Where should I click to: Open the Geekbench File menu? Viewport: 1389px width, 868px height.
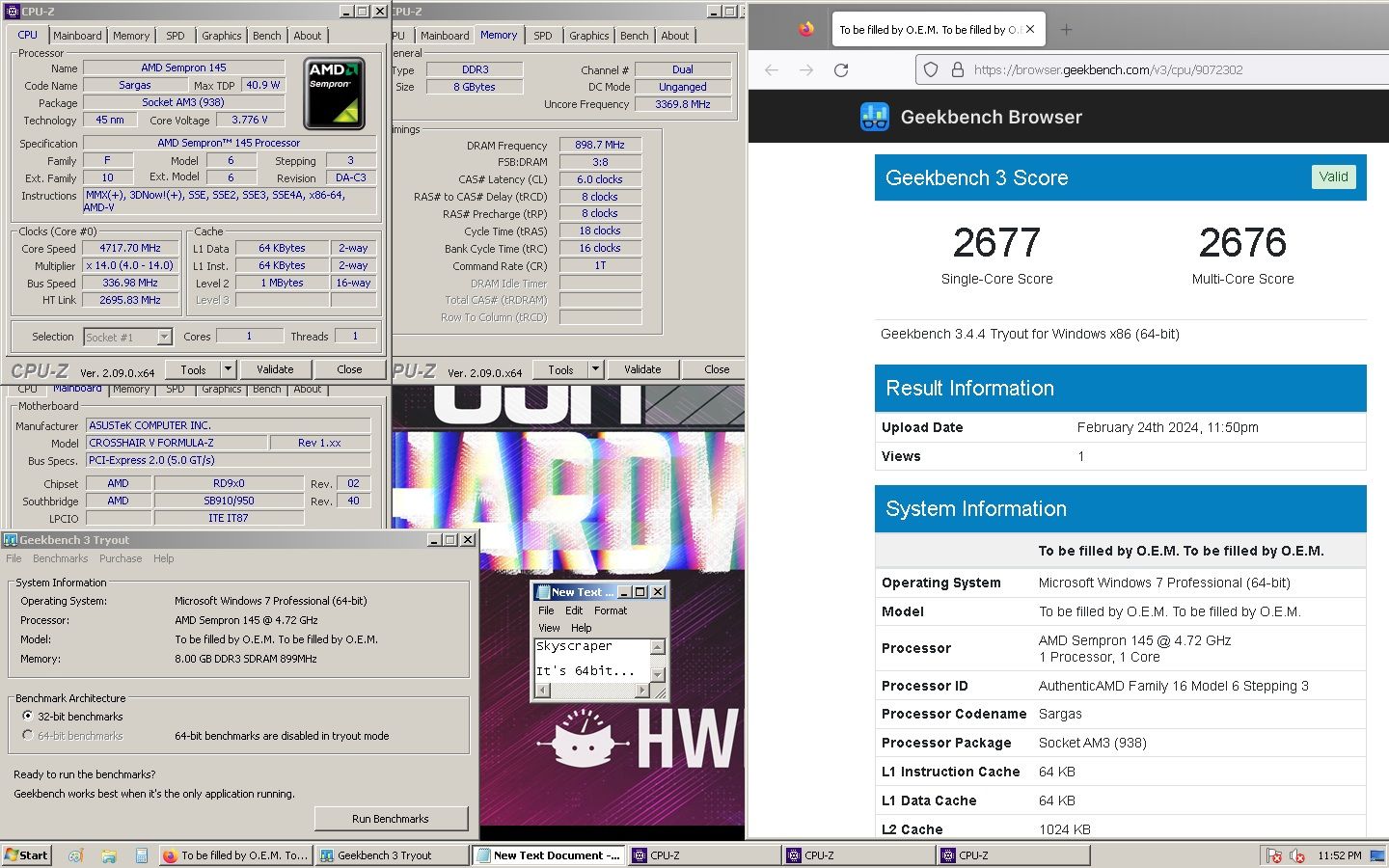pyautogui.click(x=14, y=558)
